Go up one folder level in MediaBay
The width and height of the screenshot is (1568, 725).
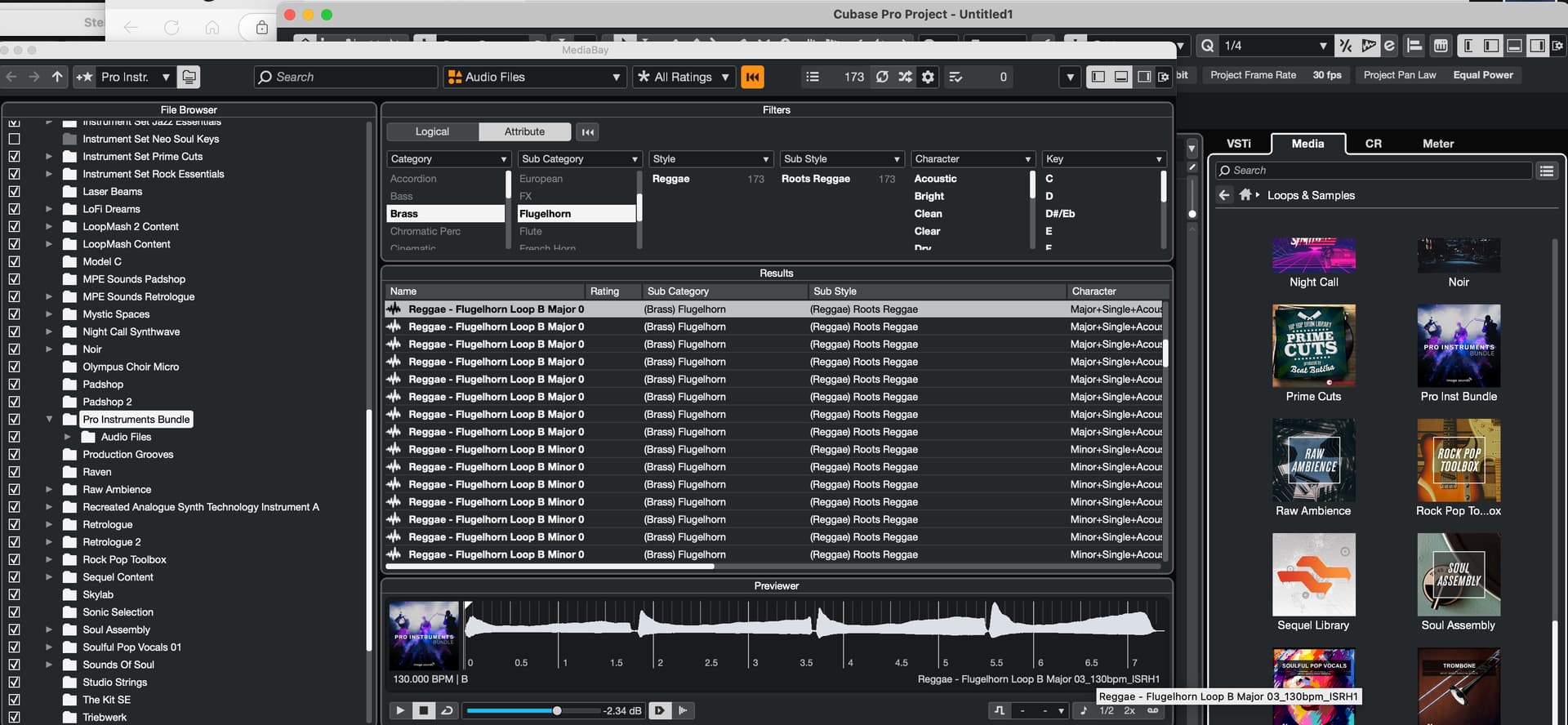click(56, 77)
